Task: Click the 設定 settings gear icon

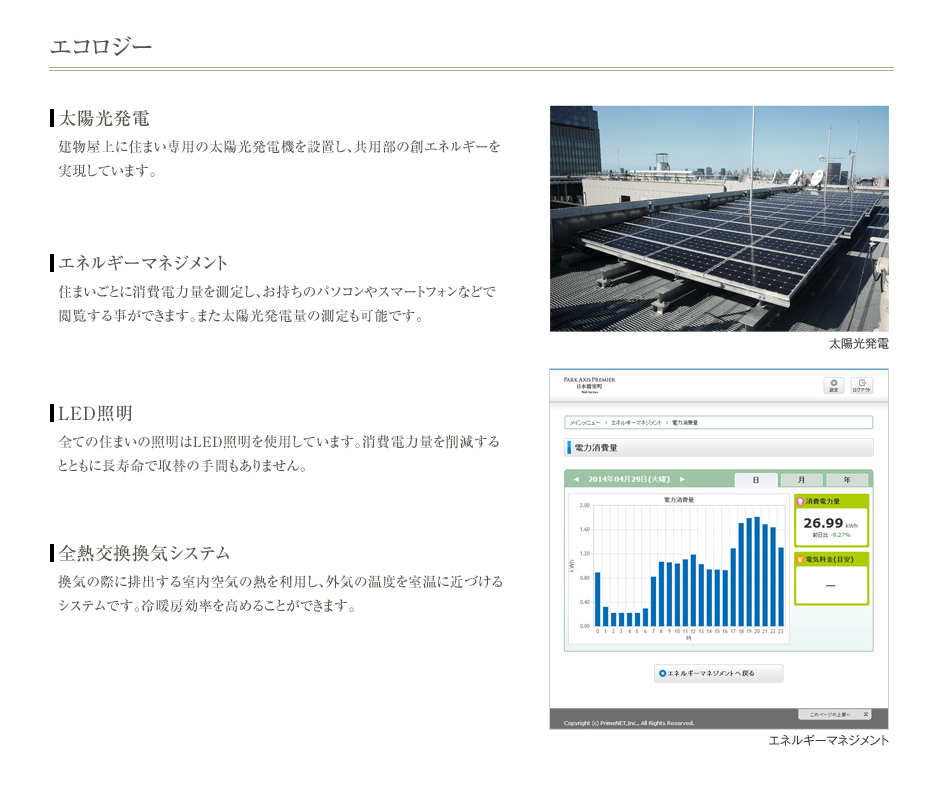Action: (x=833, y=385)
